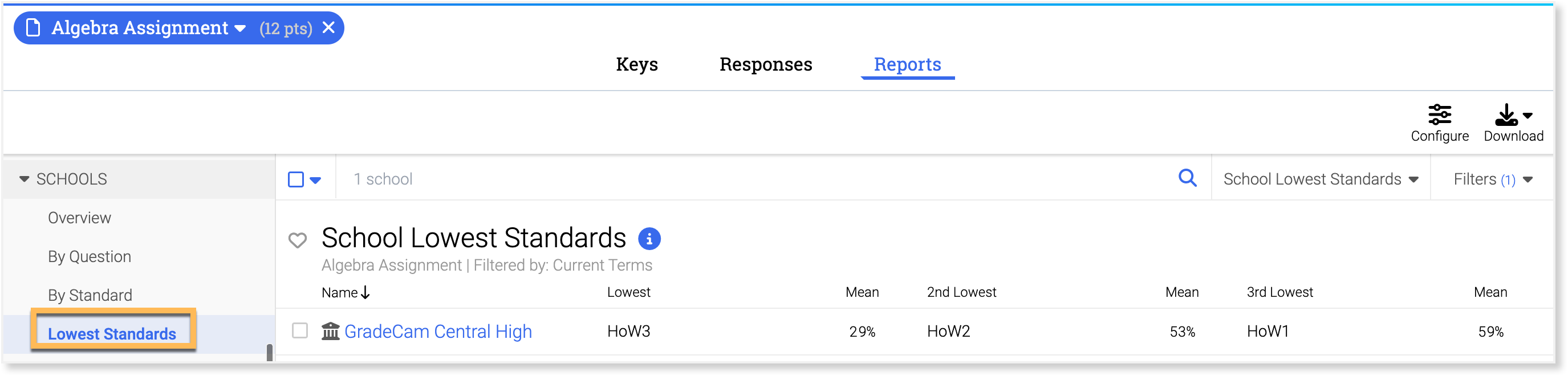Image resolution: width=1568 pixels, height=376 pixels.
Task: Click the document icon in assignment chip
Action: [33, 27]
